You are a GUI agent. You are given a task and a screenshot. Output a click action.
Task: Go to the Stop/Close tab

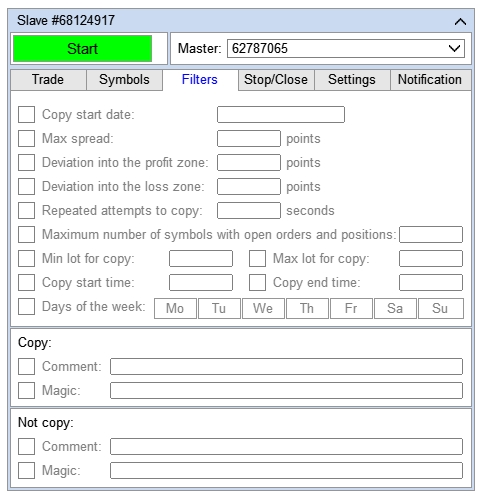276,80
